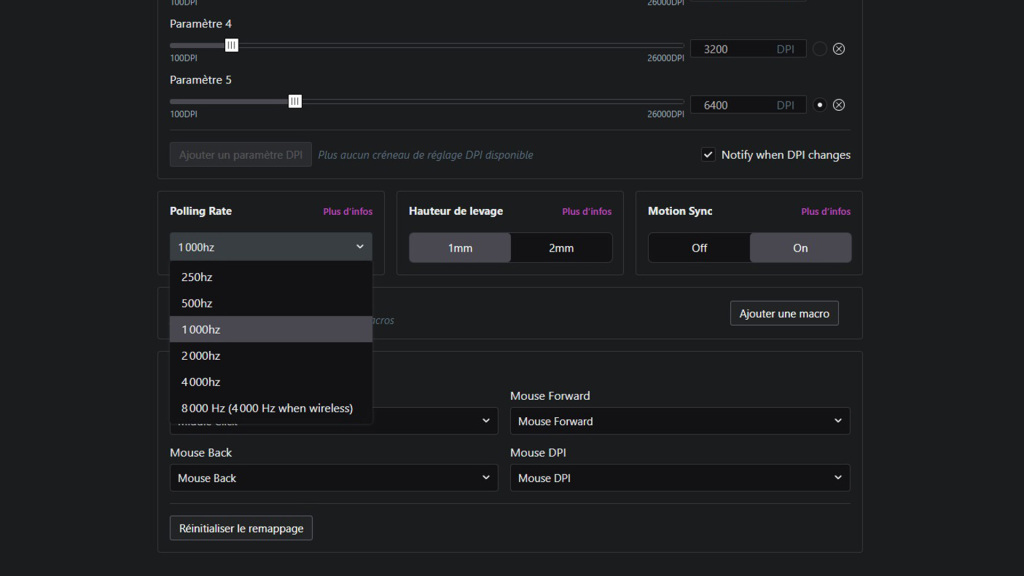Click the 3200 DPI input field
The height and width of the screenshot is (576, 1024).
[x=748, y=49]
